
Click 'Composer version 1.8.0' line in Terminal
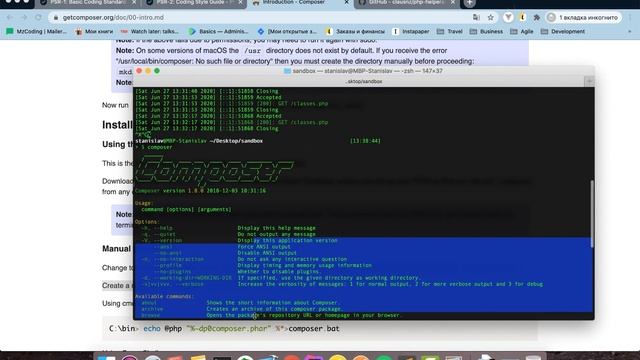point(200,191)
